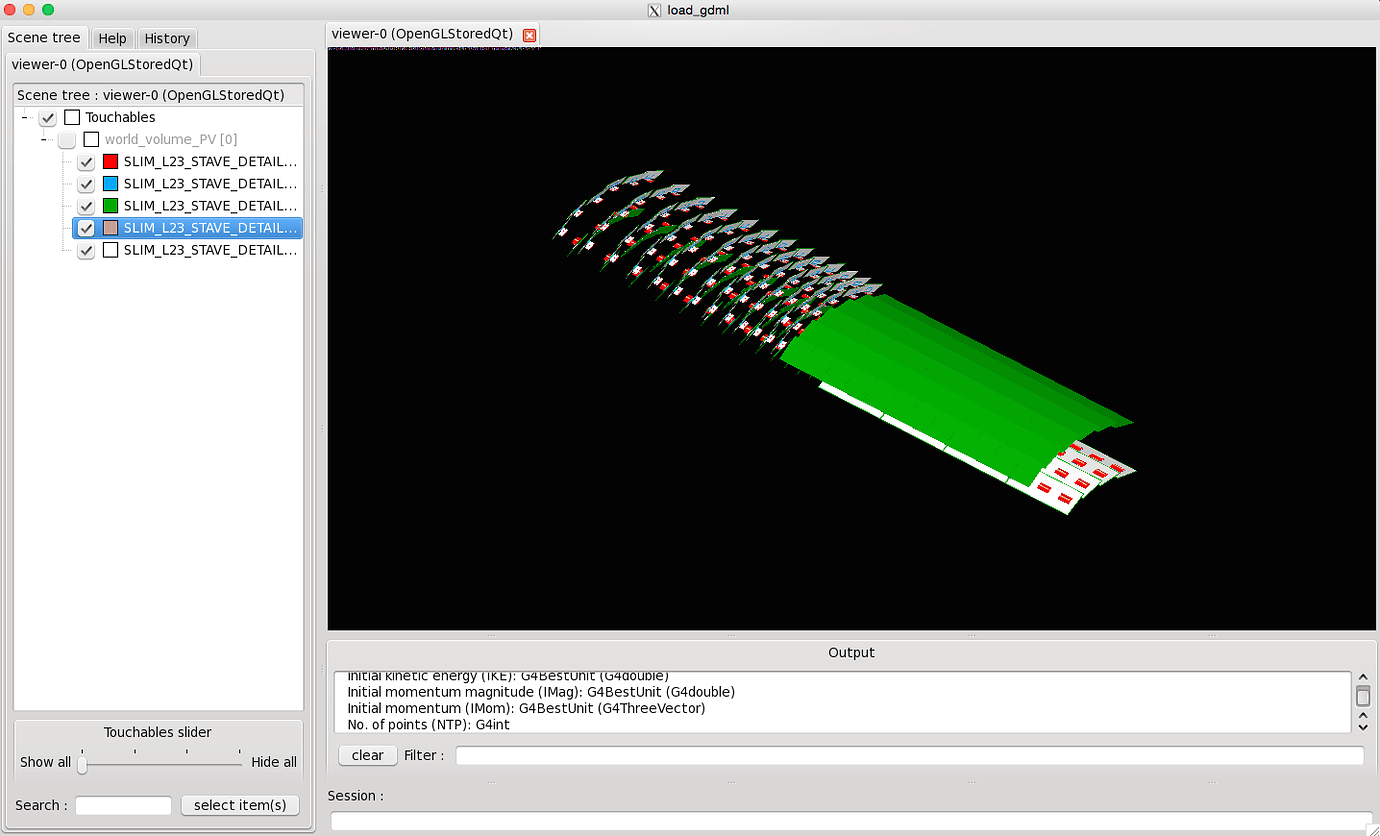Collapse the world_volume_PV tree branch

click(45, 139)
